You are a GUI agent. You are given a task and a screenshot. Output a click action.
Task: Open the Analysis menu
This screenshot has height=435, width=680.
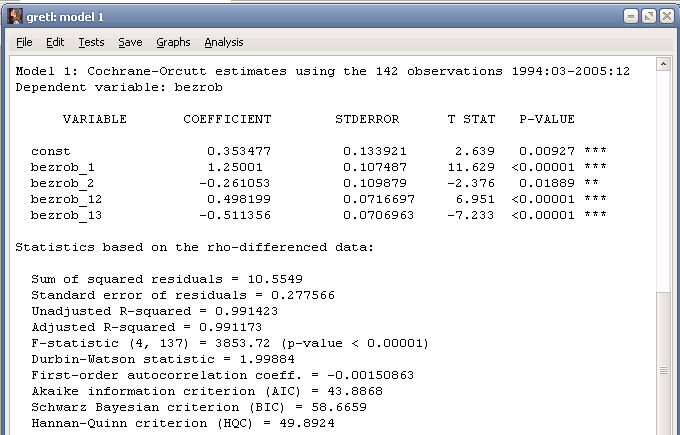(224, 43)
